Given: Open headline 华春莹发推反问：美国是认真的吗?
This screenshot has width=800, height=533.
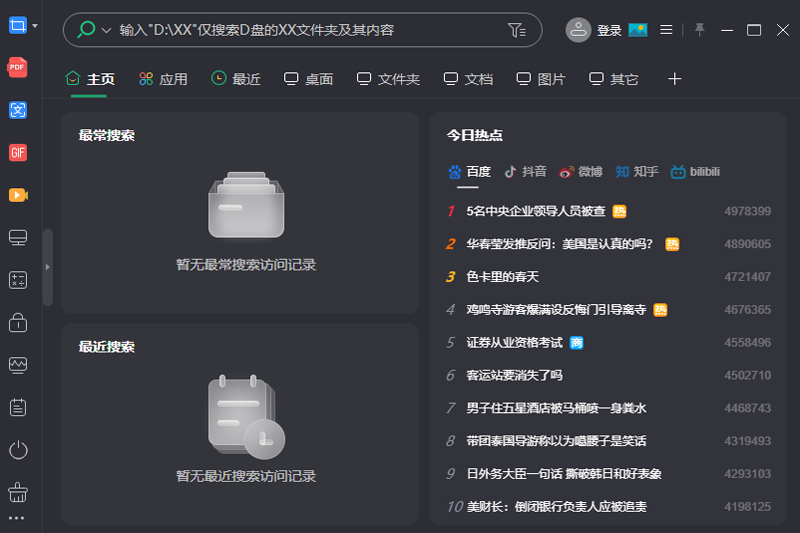Looking at the screenshot, I should (x=560, y=244).
